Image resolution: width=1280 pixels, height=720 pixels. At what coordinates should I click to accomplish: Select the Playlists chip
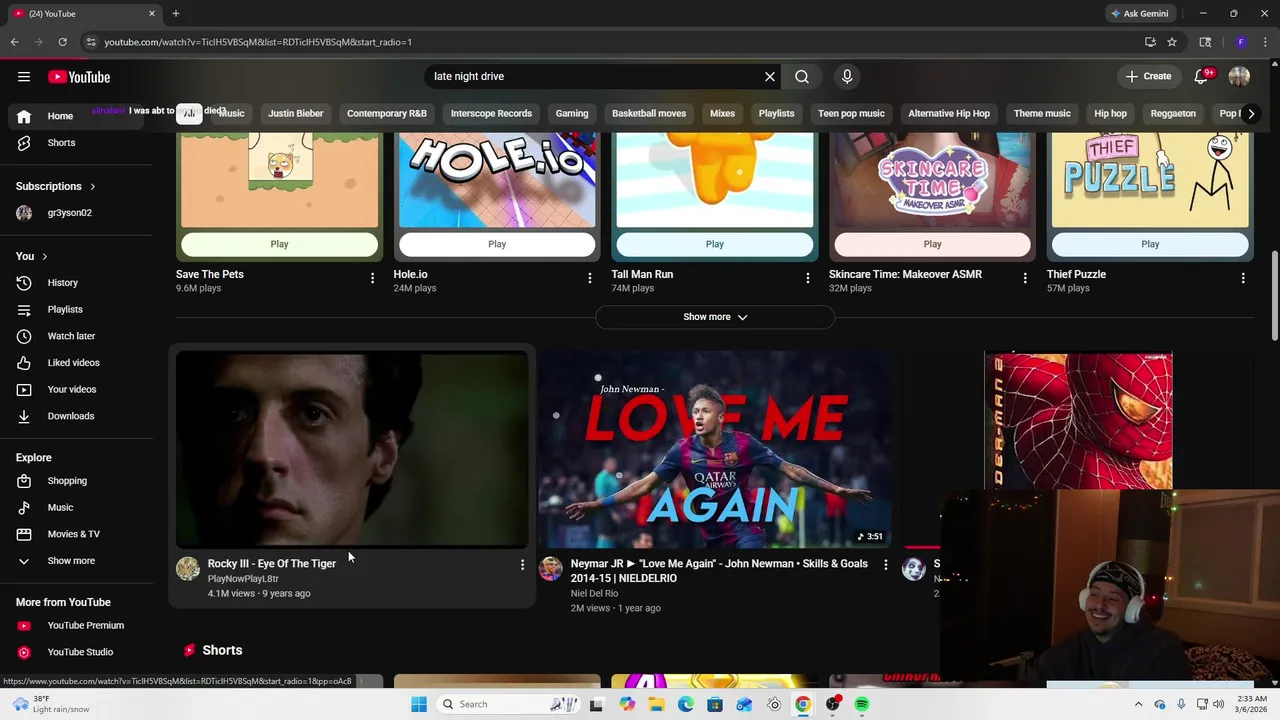click(776, 113)
